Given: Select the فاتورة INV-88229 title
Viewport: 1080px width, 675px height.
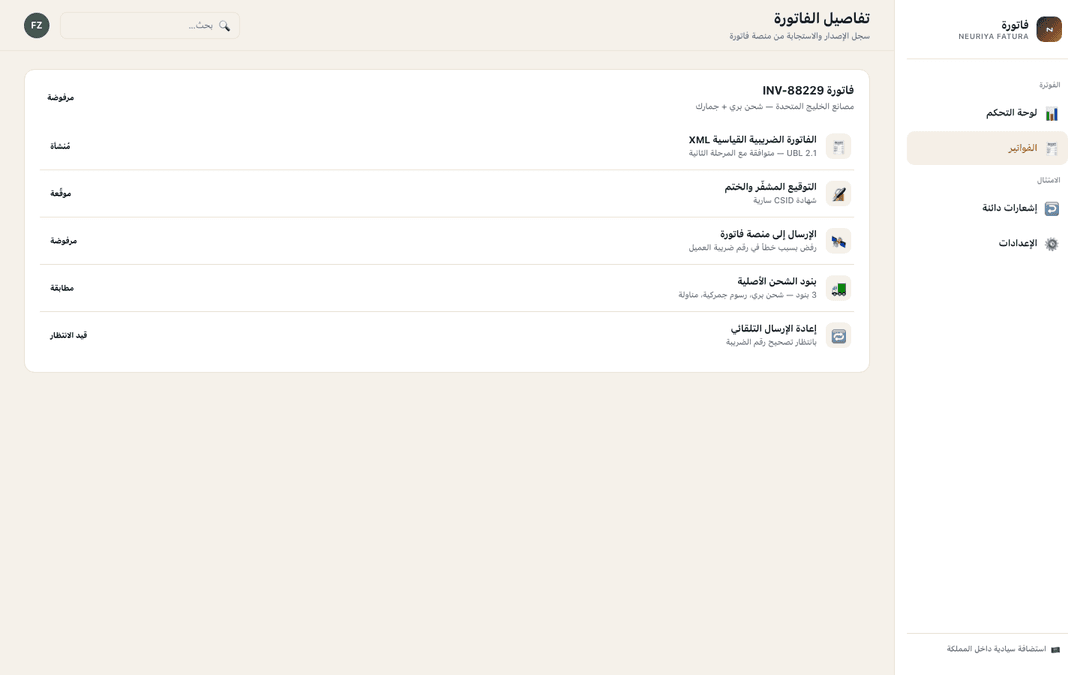Looking at the screenshot, I should 808,90.
